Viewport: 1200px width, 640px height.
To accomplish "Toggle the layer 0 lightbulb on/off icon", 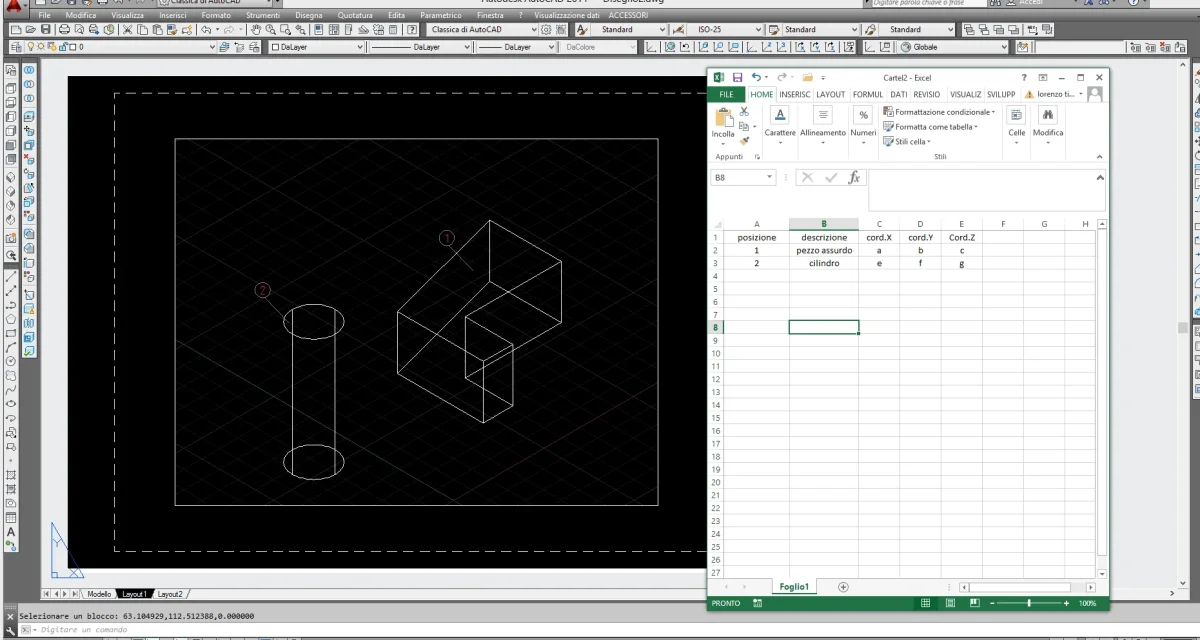I will (31, 47).
